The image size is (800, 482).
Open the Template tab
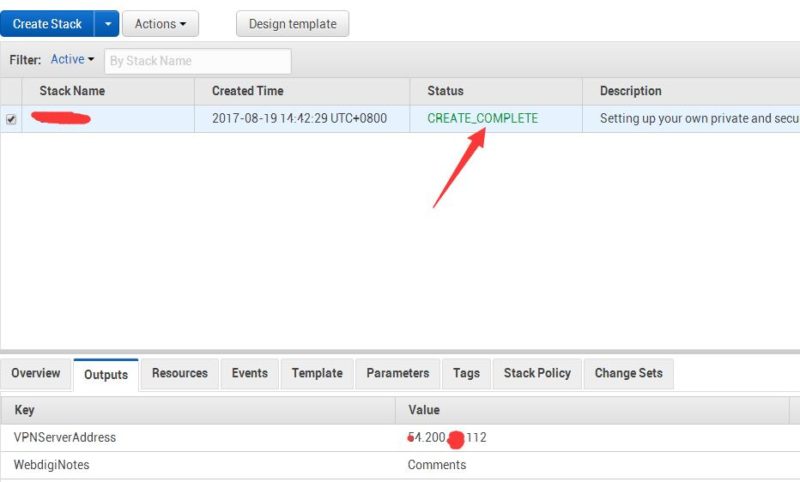(x=317, y=373)
